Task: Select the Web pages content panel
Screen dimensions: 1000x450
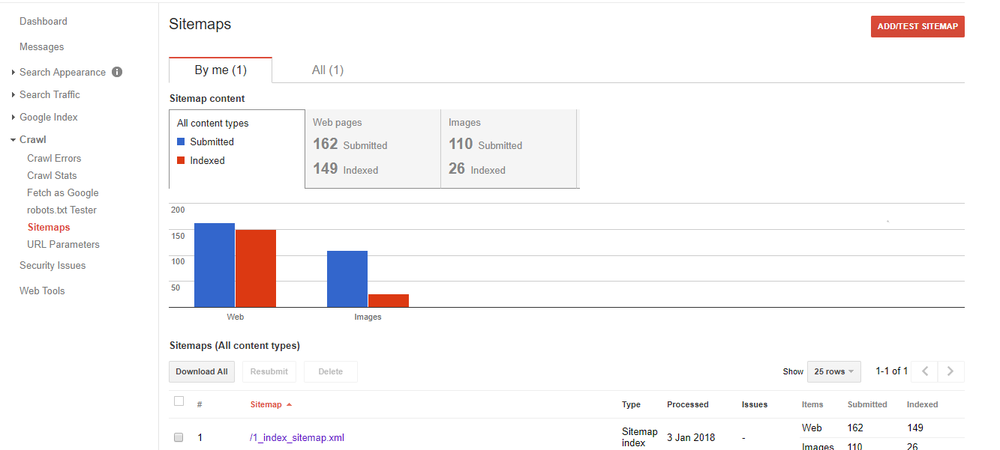Action: coord(373,149)
